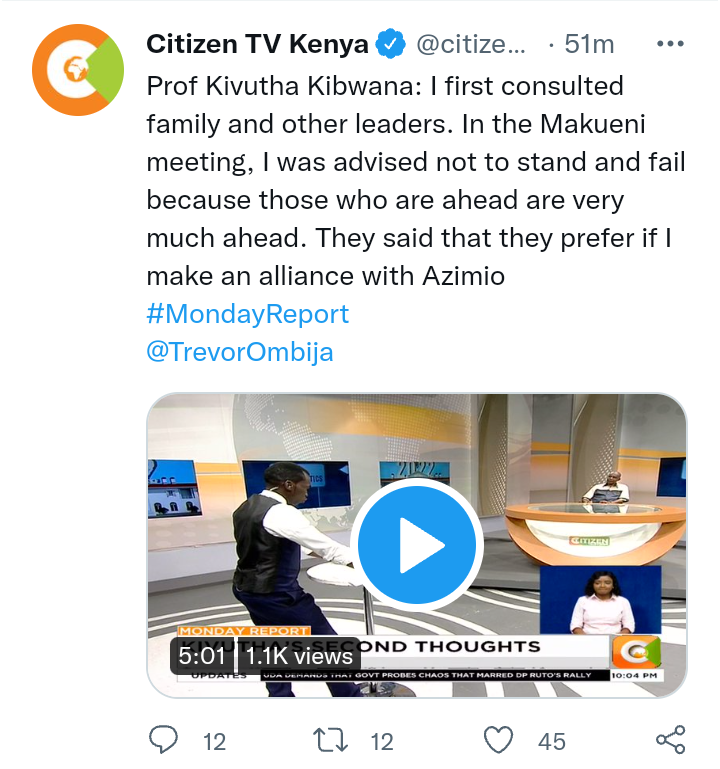Play the video with the blue play button
Image resolution: width=720 pixels, height=769 pixels.
tap(416, 544)
